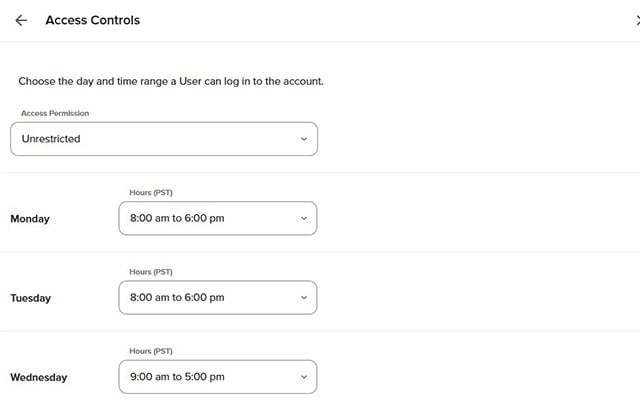
Task: Click the chevron in Tuesday's hours field
Action: click(304, 297)
